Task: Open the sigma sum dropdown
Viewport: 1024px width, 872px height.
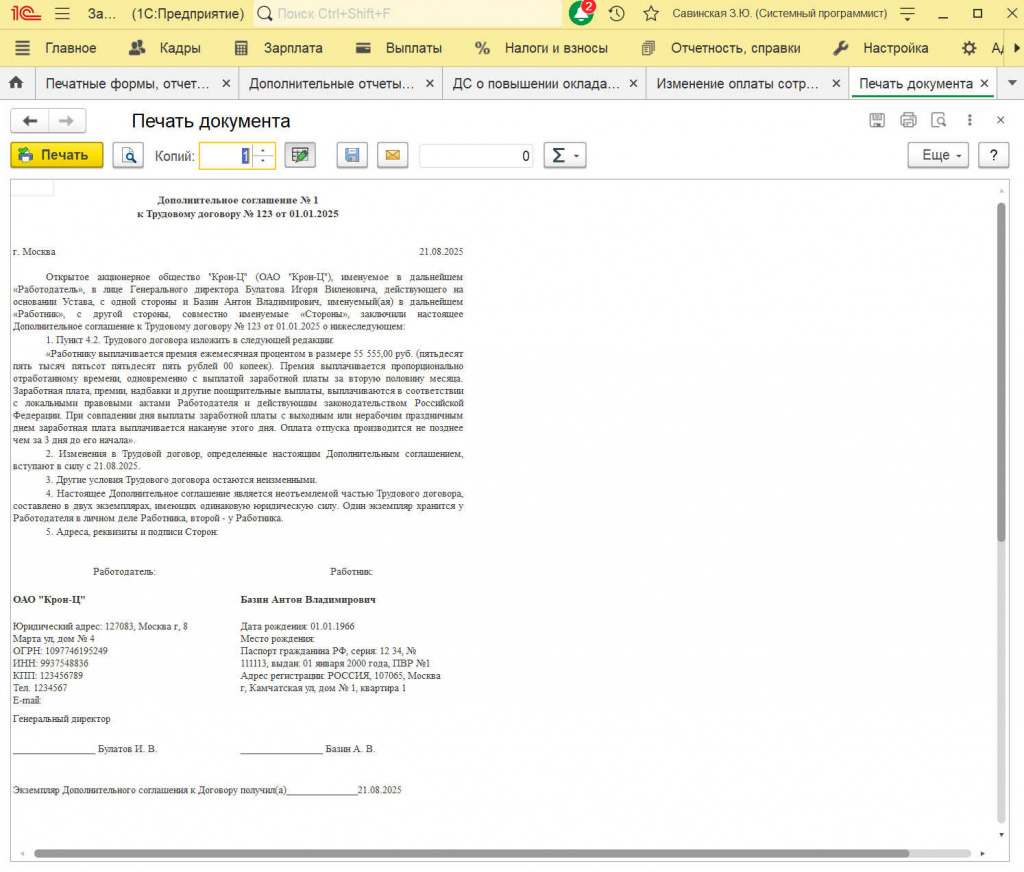Action: coord(565,155)
